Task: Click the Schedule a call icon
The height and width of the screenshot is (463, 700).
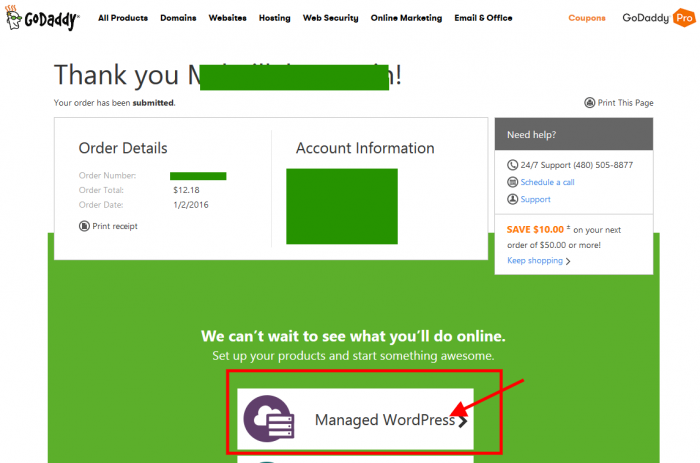Action: click(512, 182)
